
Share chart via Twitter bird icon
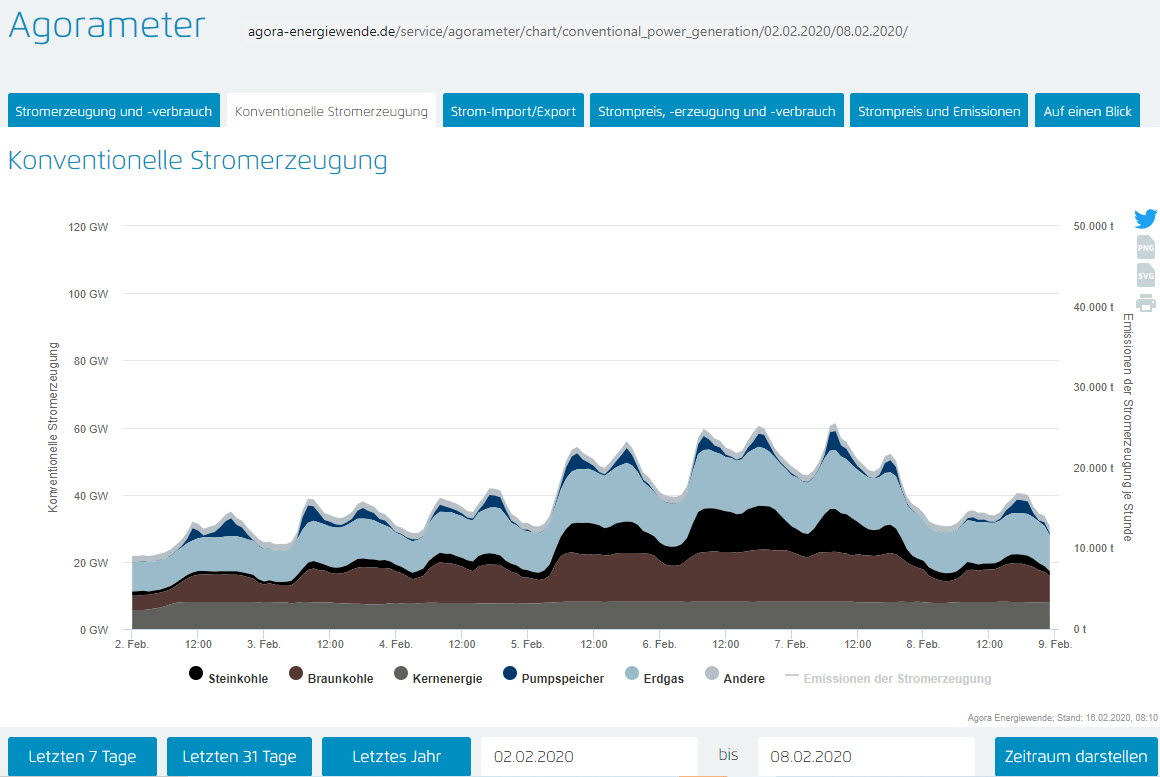(x=1145, y=219)
